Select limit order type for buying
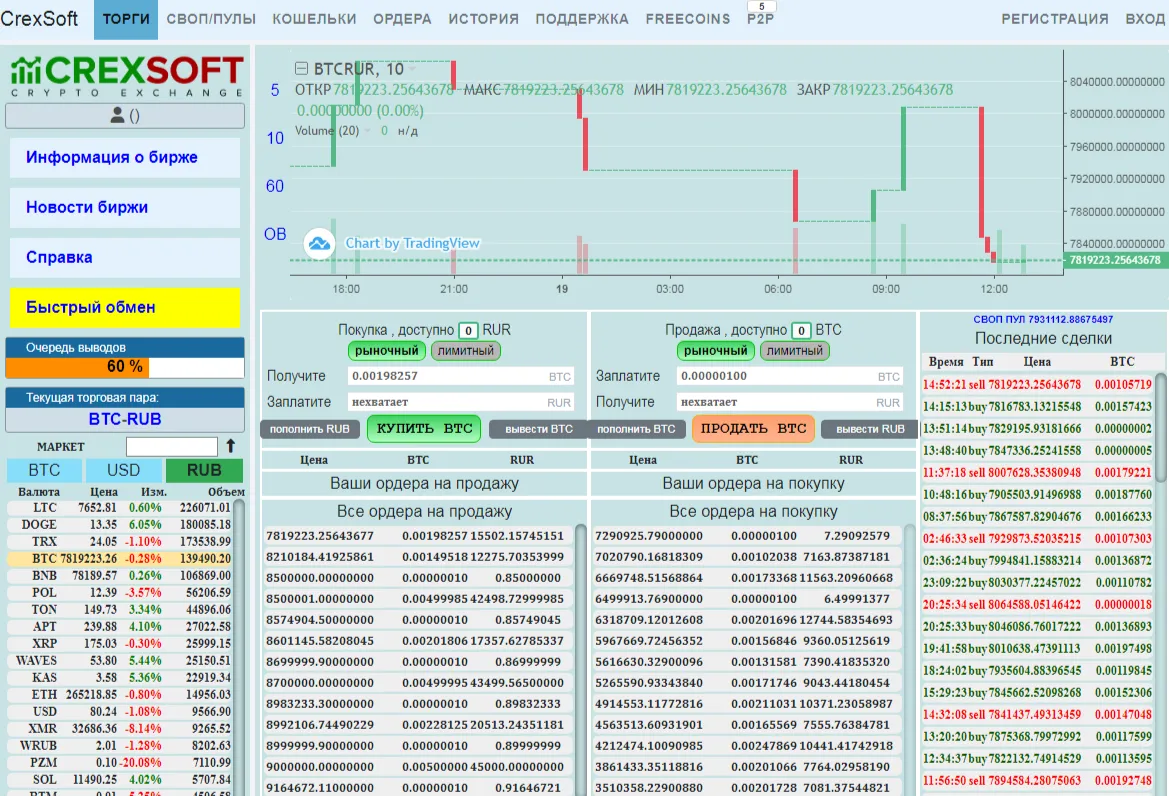Image resolution: width=1169 pixels, height=796 pixels. tap(466, 350)
